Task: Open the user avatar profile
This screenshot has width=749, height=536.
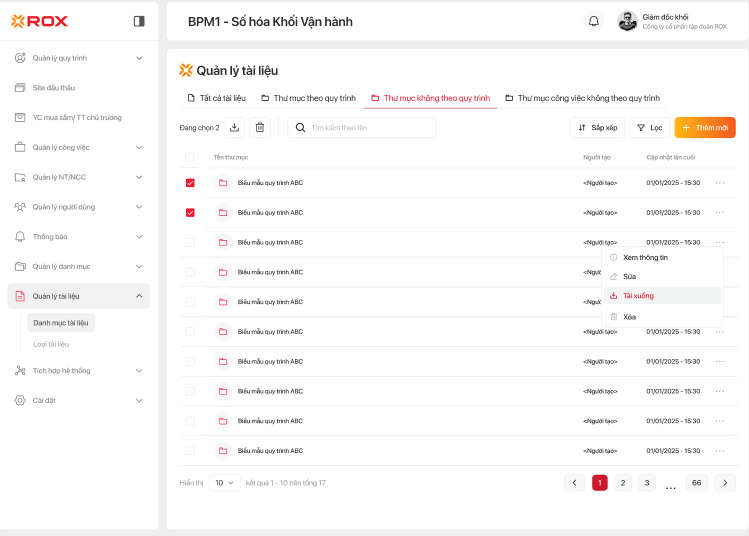Action: (627, 21)
